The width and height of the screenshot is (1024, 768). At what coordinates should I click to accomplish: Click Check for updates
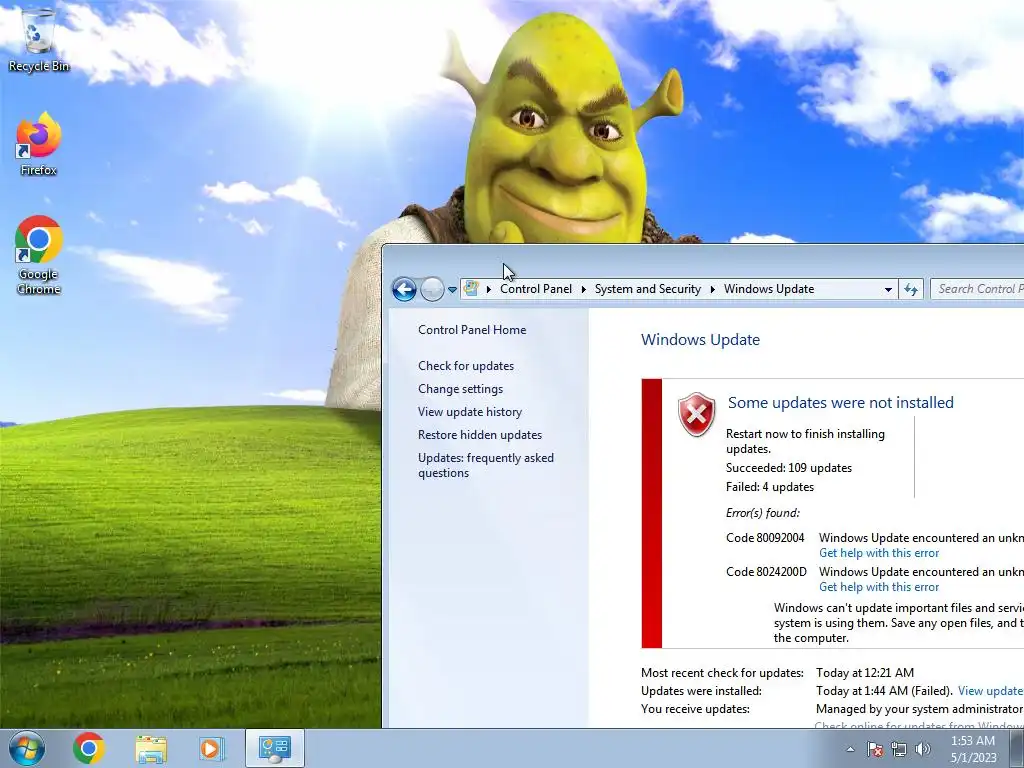click(x=466, y=366)
